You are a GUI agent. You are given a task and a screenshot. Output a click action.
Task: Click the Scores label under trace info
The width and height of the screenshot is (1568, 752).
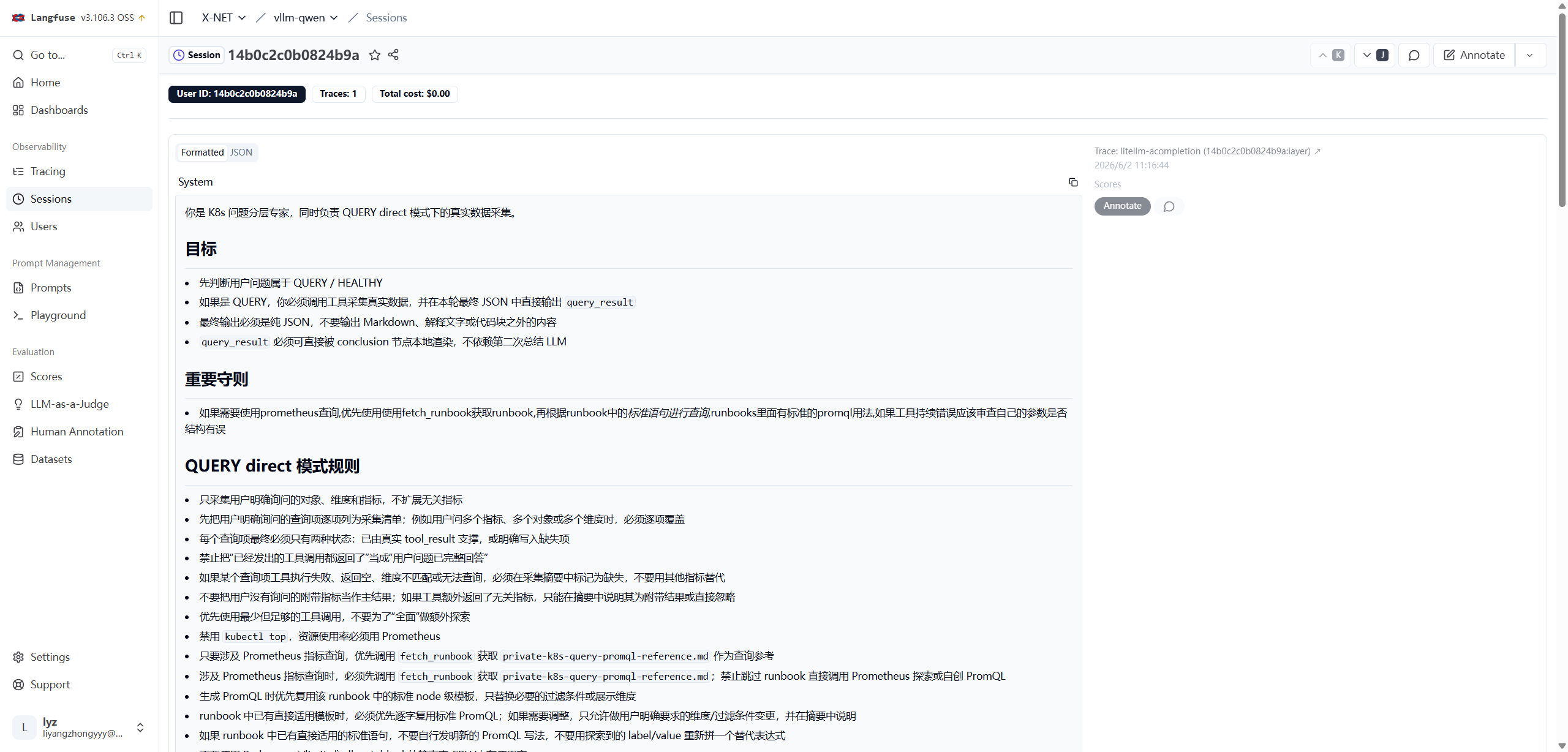pos(1107,184)
